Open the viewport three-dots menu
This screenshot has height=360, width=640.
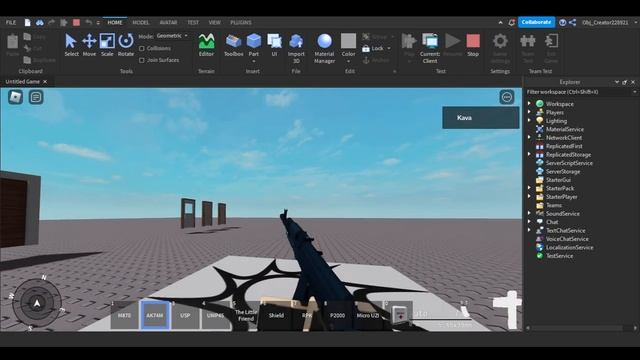click(x=507, y=97)
